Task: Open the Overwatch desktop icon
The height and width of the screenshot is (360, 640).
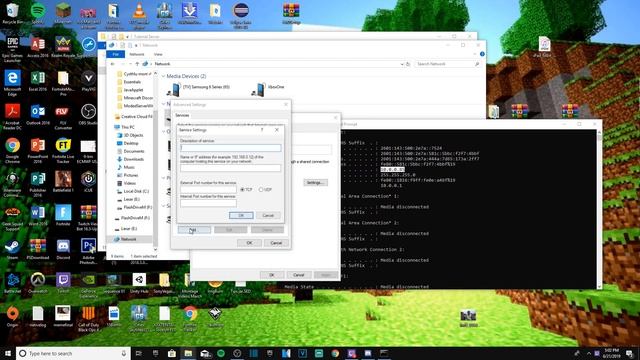Action: point(38,283)
